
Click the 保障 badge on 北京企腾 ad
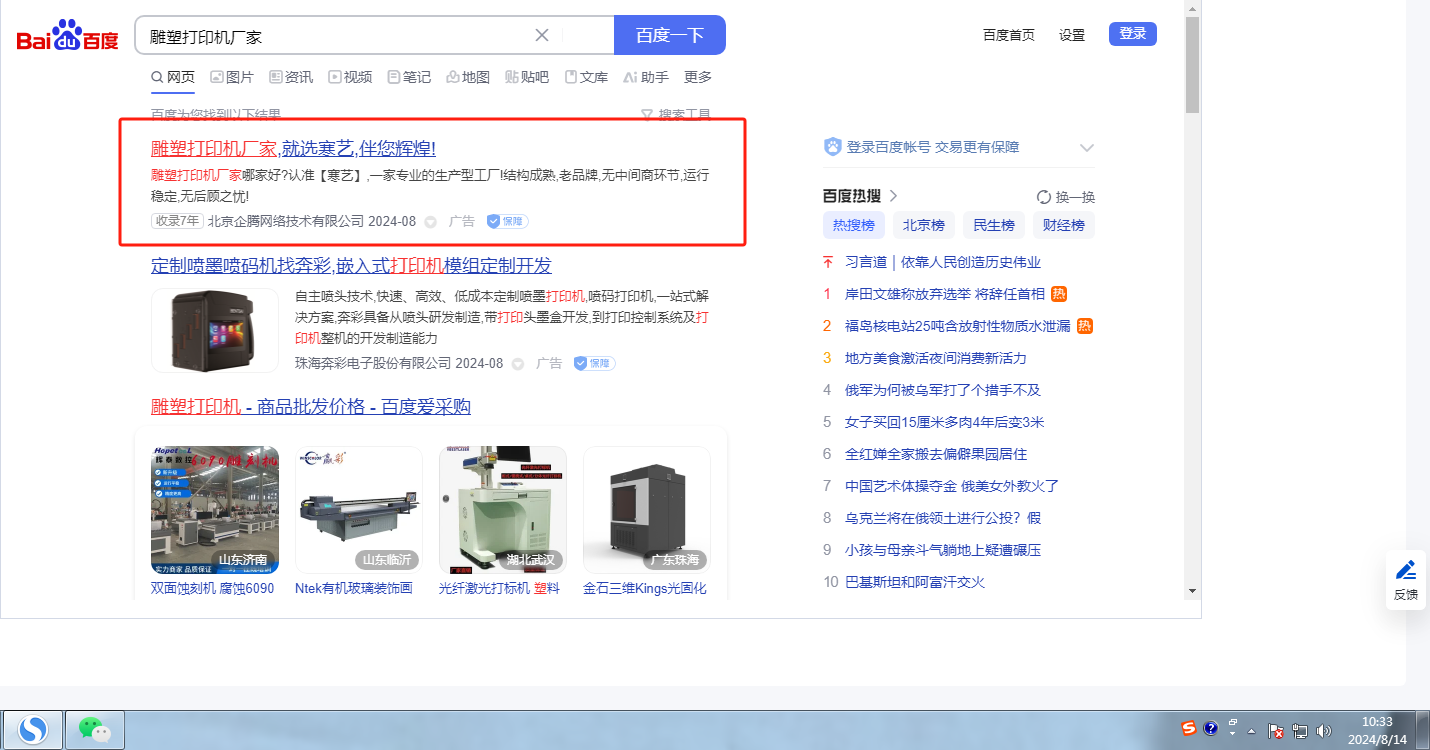[x=508, y=221]
